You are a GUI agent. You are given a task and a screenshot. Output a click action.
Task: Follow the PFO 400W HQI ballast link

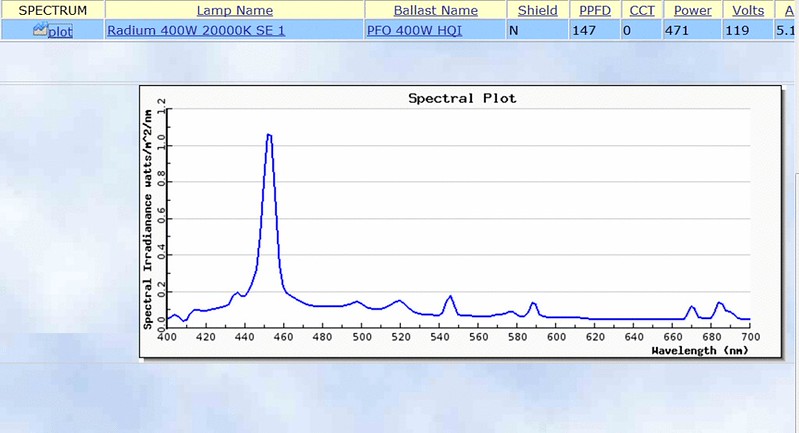414,30
